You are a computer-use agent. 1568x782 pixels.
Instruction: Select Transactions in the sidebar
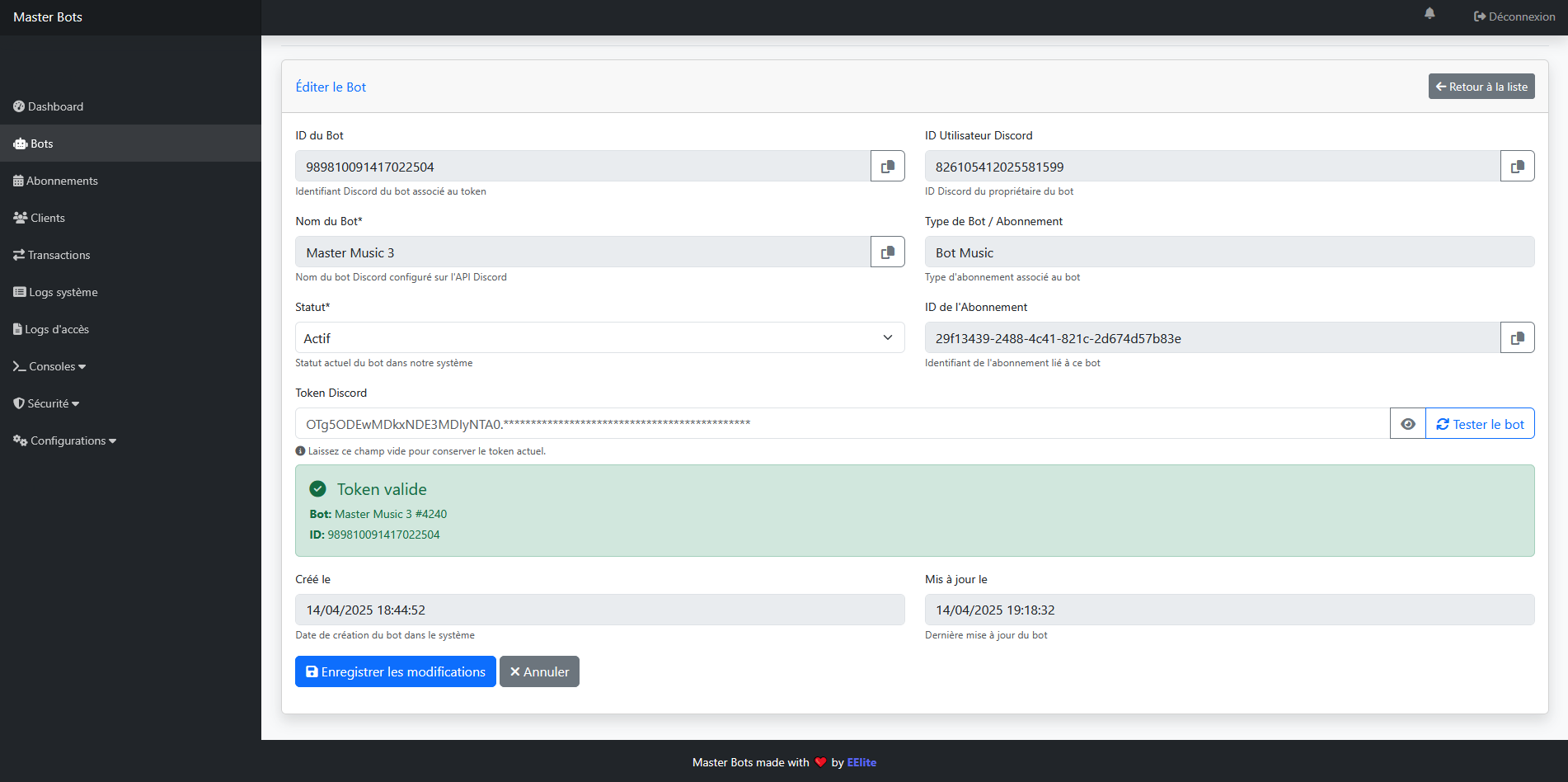[58, 255]
